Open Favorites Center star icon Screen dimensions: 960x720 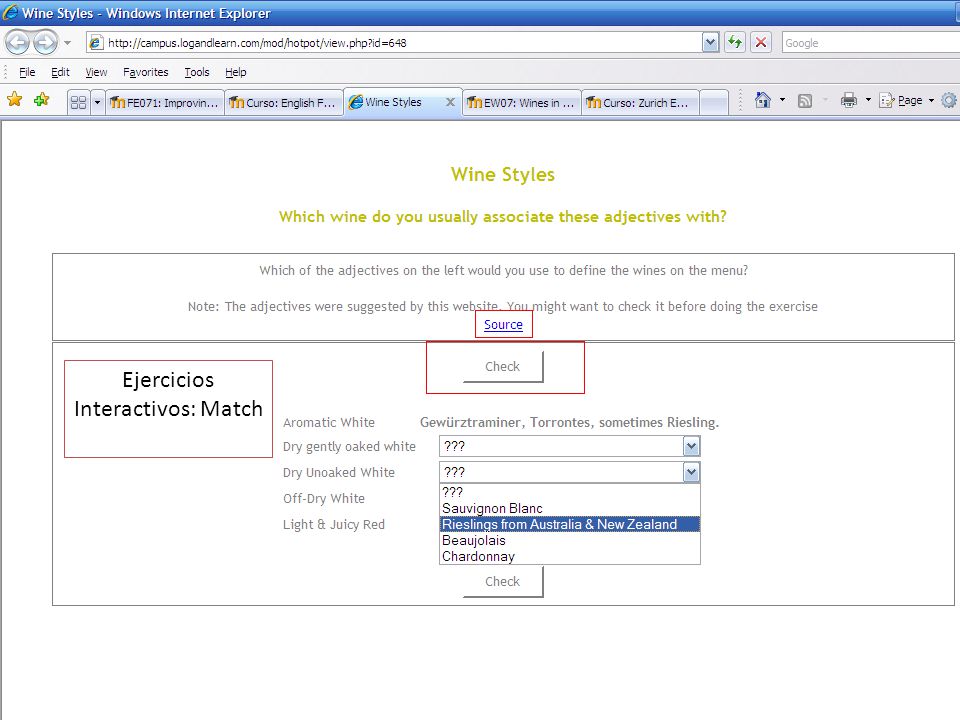[x=15, y=100]
